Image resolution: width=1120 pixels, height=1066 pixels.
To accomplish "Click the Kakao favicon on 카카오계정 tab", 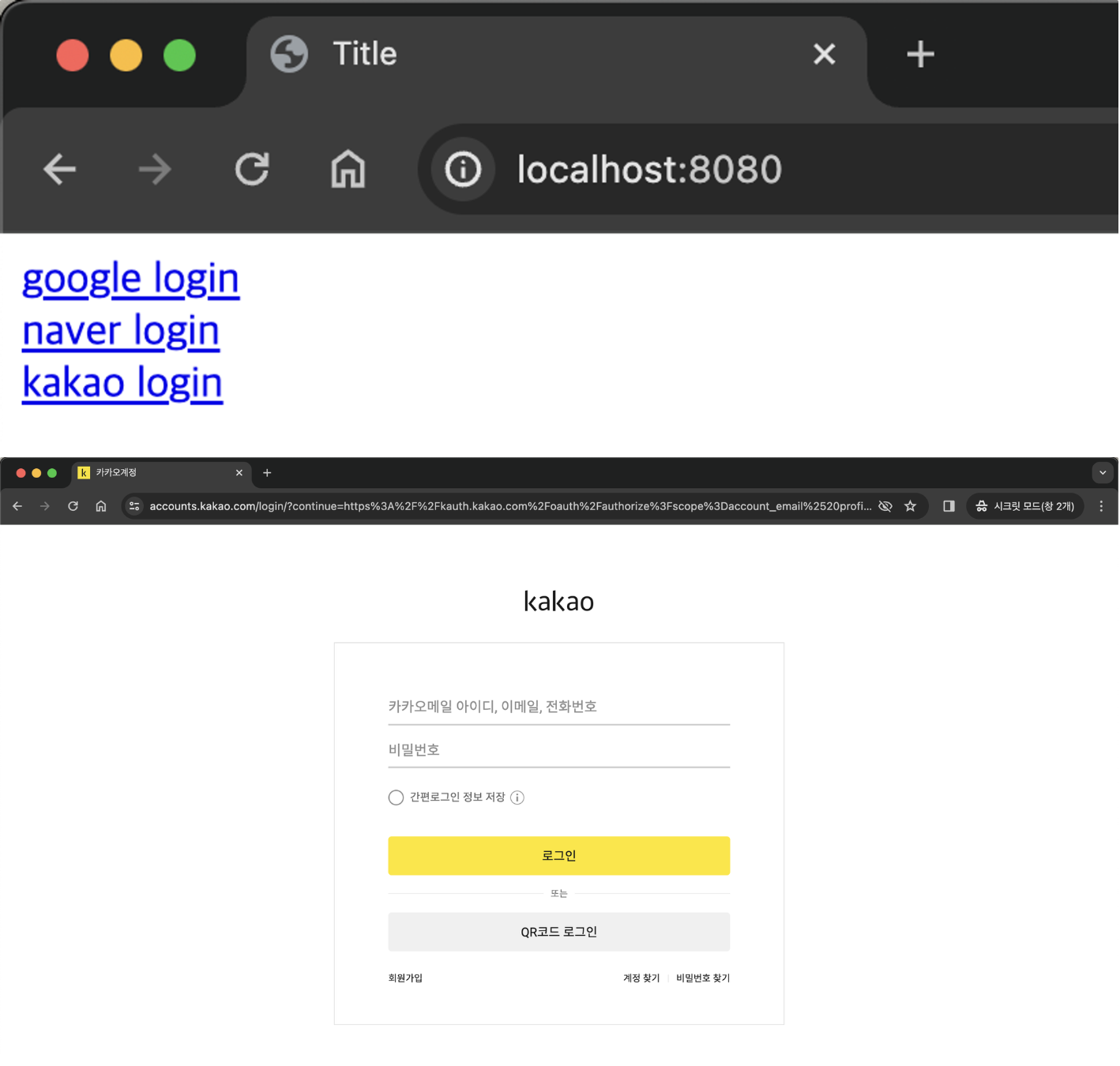I will coord(84,473).
